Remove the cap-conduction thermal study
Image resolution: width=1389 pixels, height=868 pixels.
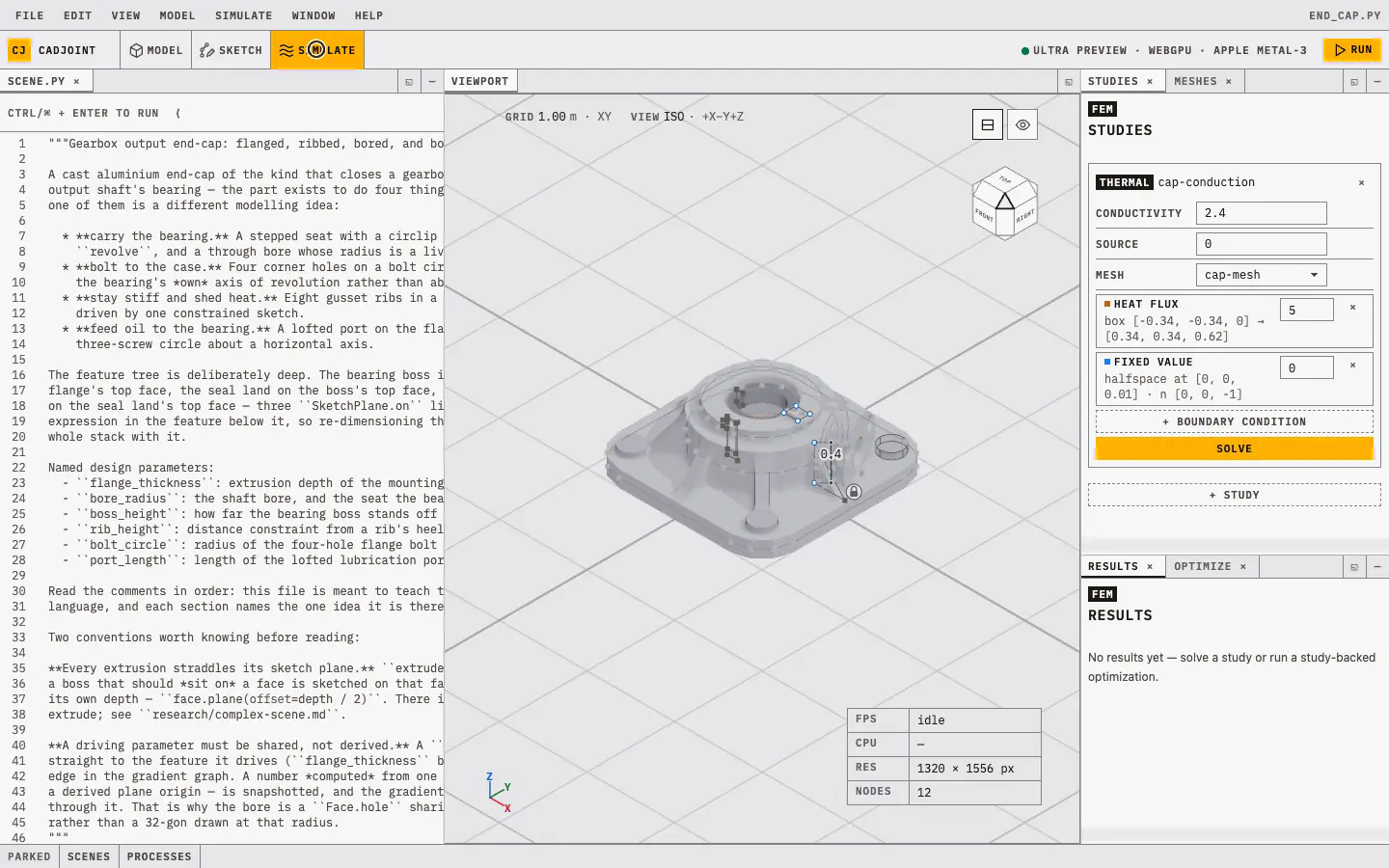(x=1361, y=182)
